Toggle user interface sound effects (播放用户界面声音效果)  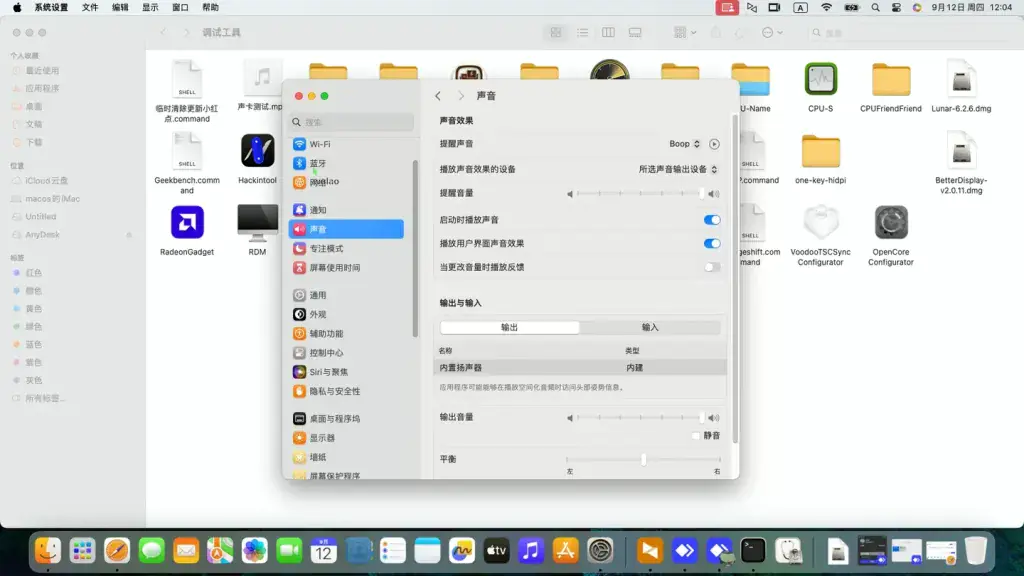coord(712,244)
